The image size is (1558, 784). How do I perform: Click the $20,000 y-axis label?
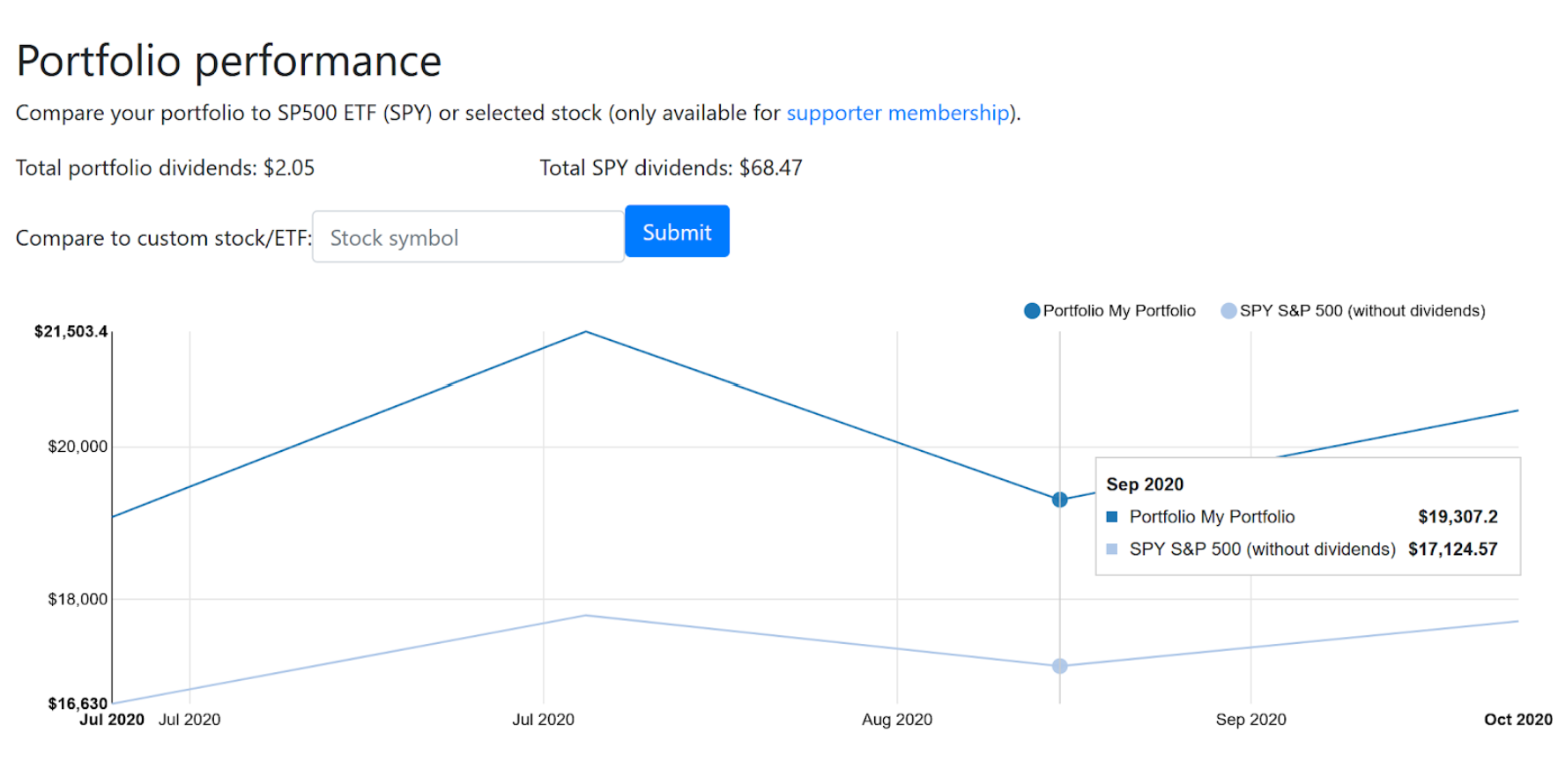78,447
